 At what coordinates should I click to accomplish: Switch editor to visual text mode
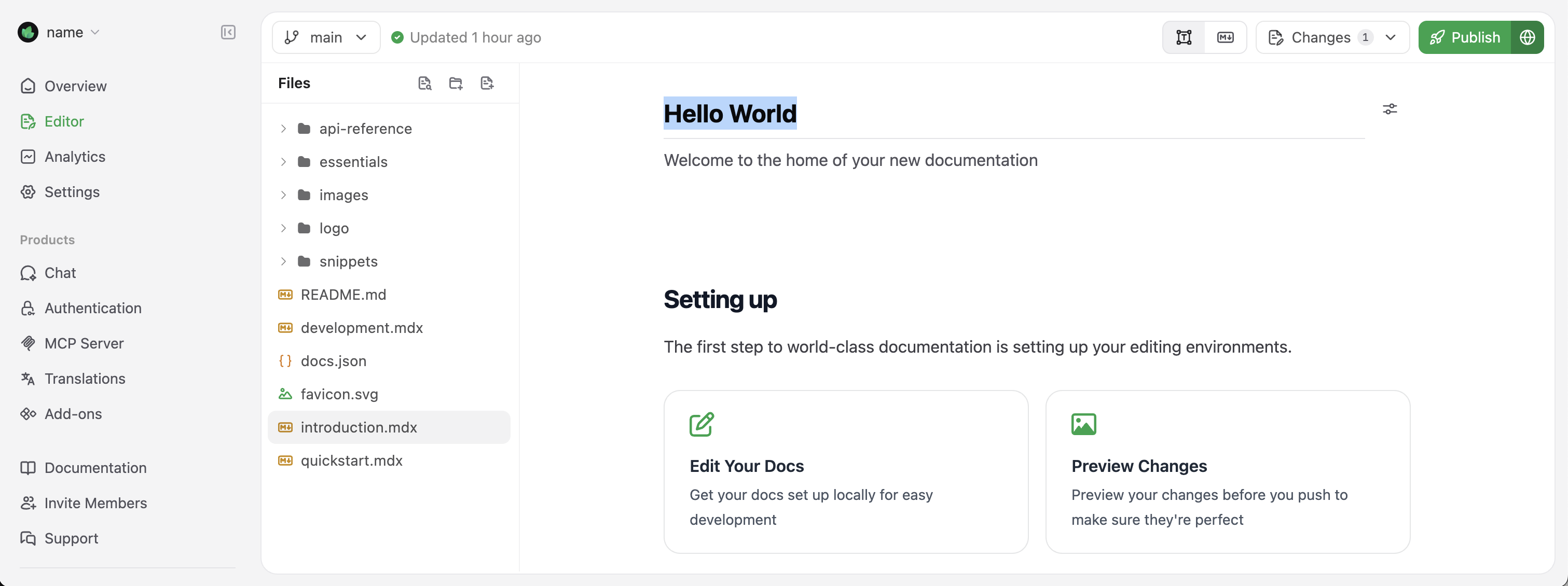pyautogui.click(x=1184, y=37)
